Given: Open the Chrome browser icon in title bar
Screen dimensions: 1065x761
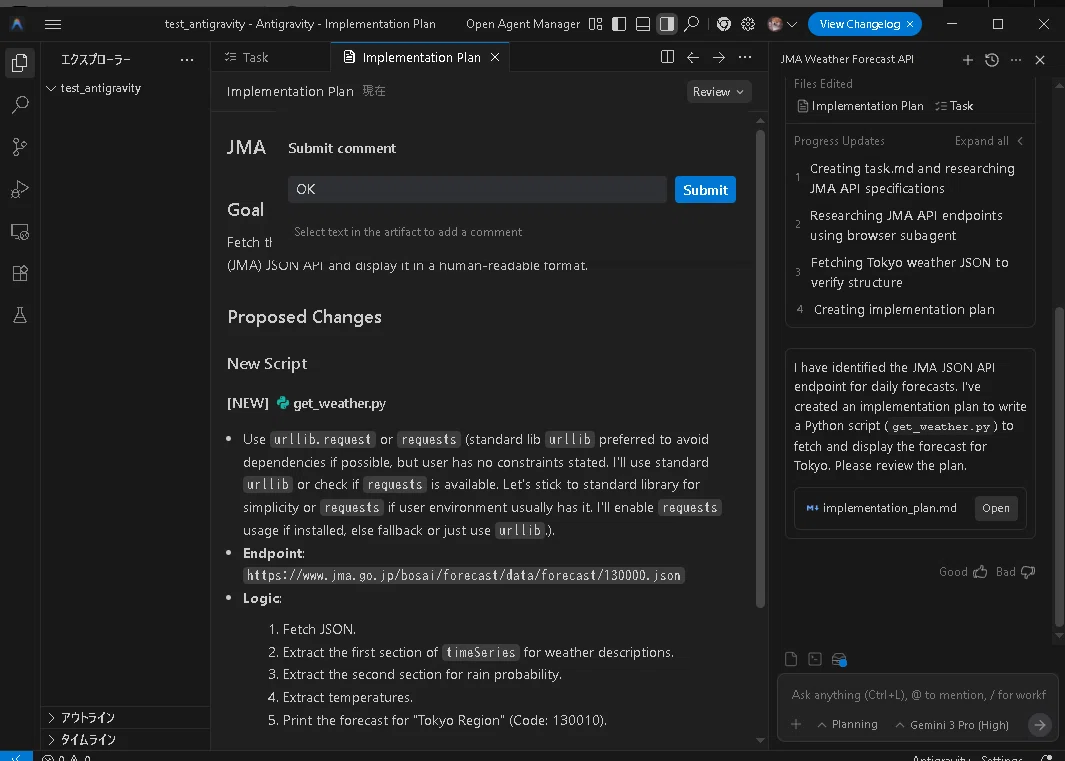Looking at the screenshot, I should point(724,24).
